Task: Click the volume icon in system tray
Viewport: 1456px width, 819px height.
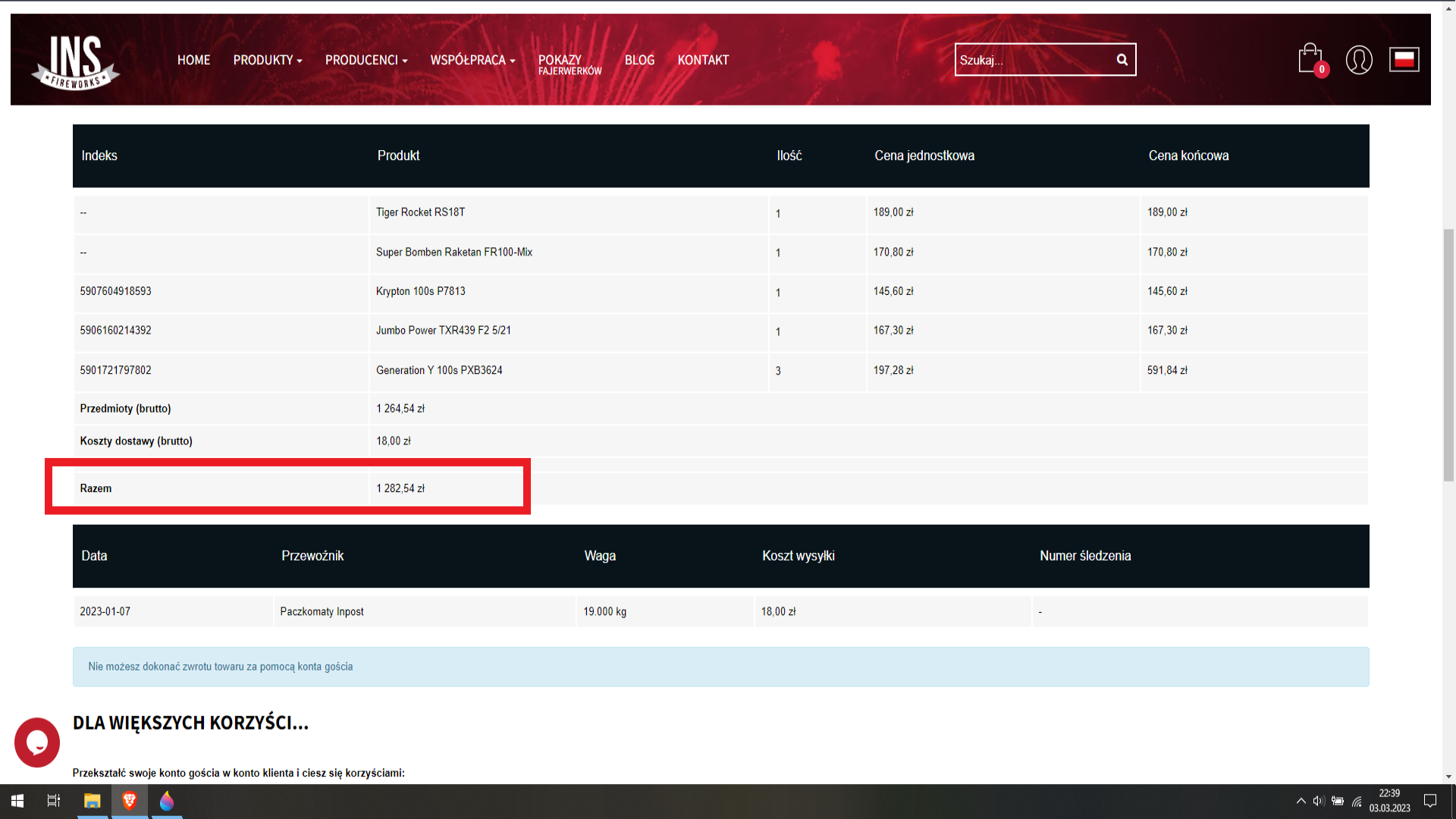Action: pyautogui.click(x=1318, y=801)
